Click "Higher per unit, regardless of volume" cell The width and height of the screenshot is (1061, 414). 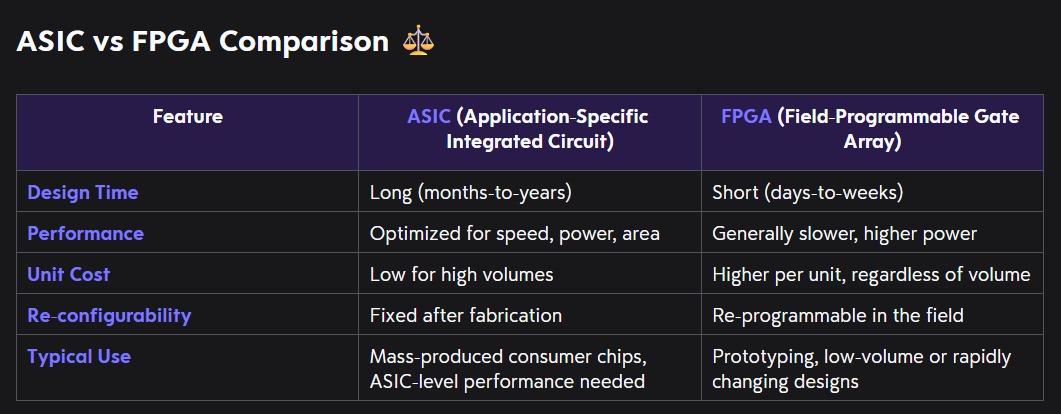point(870,274)
